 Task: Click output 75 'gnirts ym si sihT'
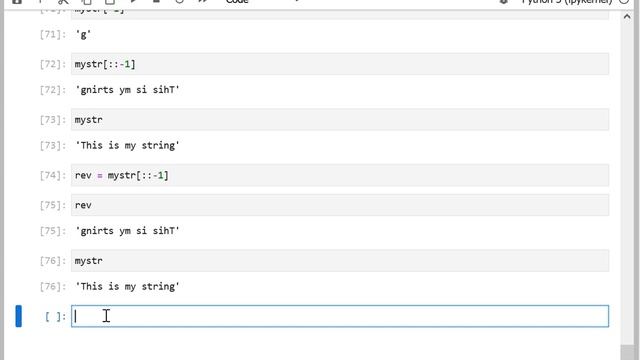[127, 231]
